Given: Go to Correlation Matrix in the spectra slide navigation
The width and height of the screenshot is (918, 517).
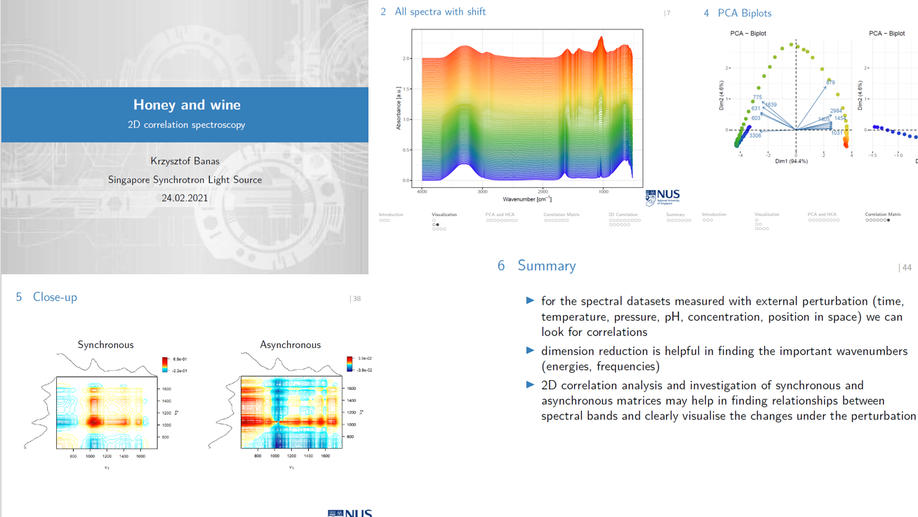Looking at the screenshot, I should (x=561, y=214).
